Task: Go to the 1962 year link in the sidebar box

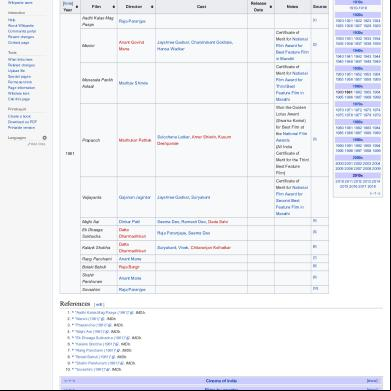Action: click(x=358, y=92)
